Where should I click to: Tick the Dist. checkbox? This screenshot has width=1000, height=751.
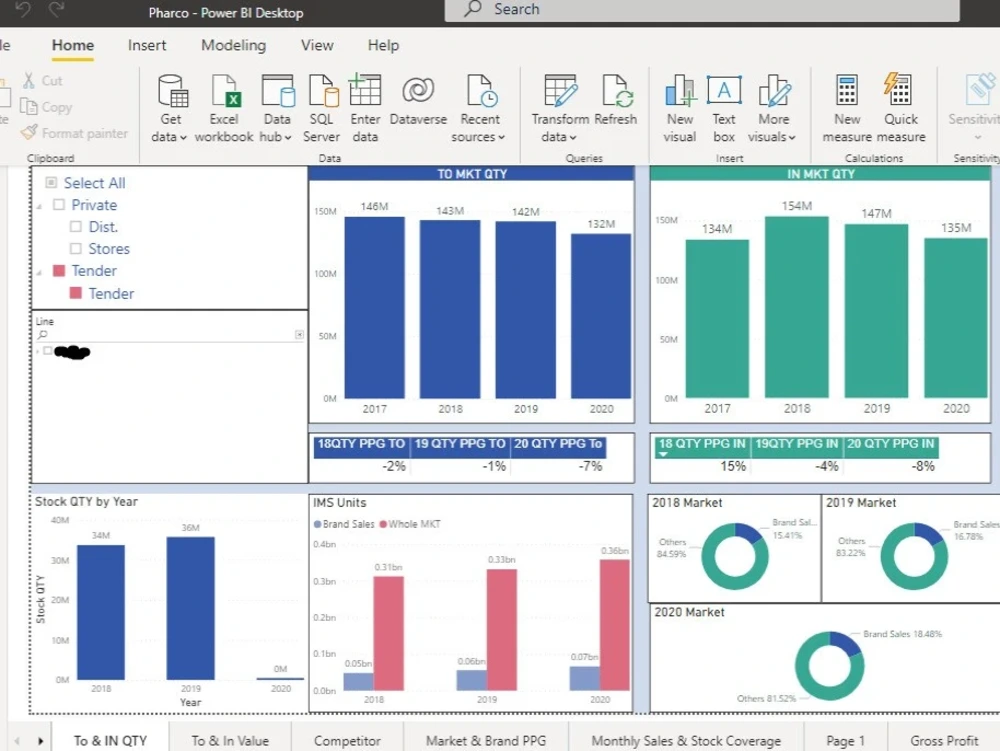74,226
